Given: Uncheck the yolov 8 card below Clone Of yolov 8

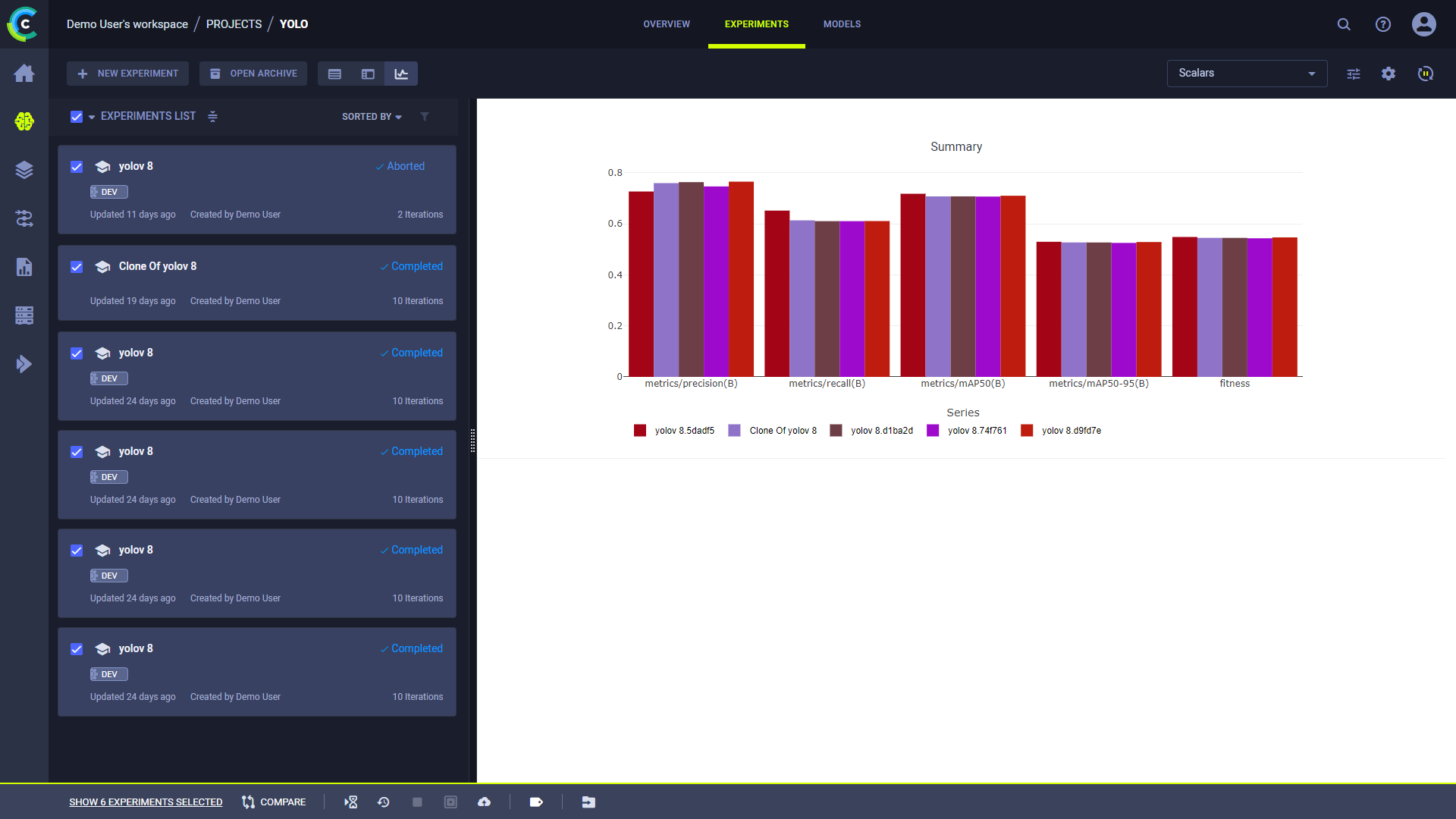Looking at the screenshot, I should click(x=77, y=353).
